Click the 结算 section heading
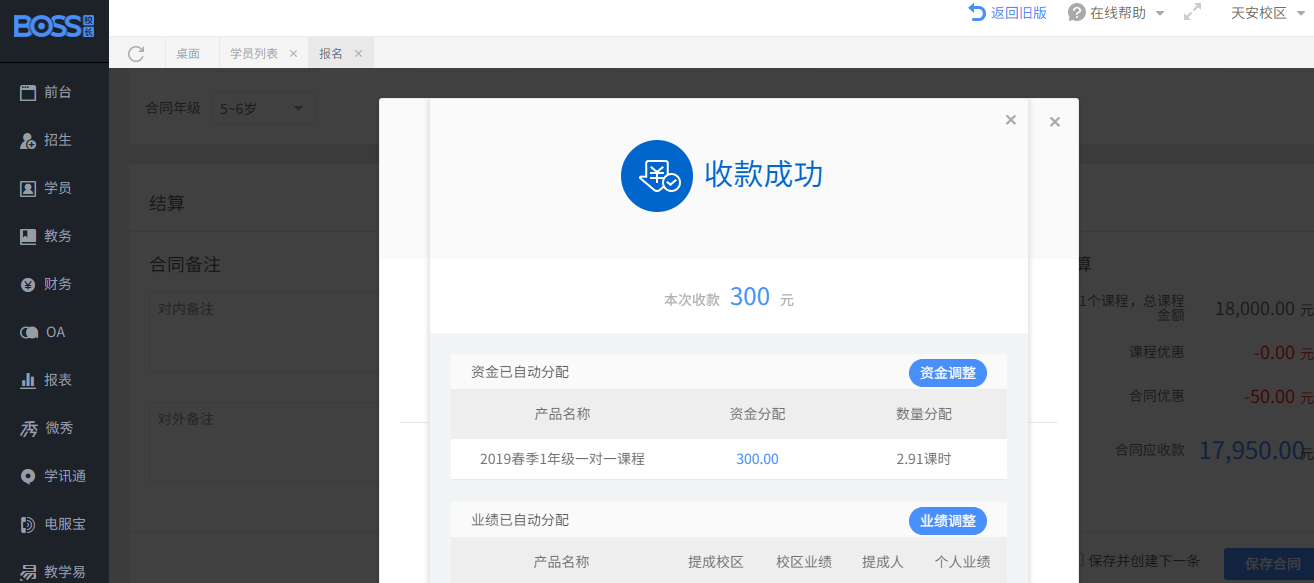The height and width of the screenshot is (583, 1314). (x=167, y=203)
